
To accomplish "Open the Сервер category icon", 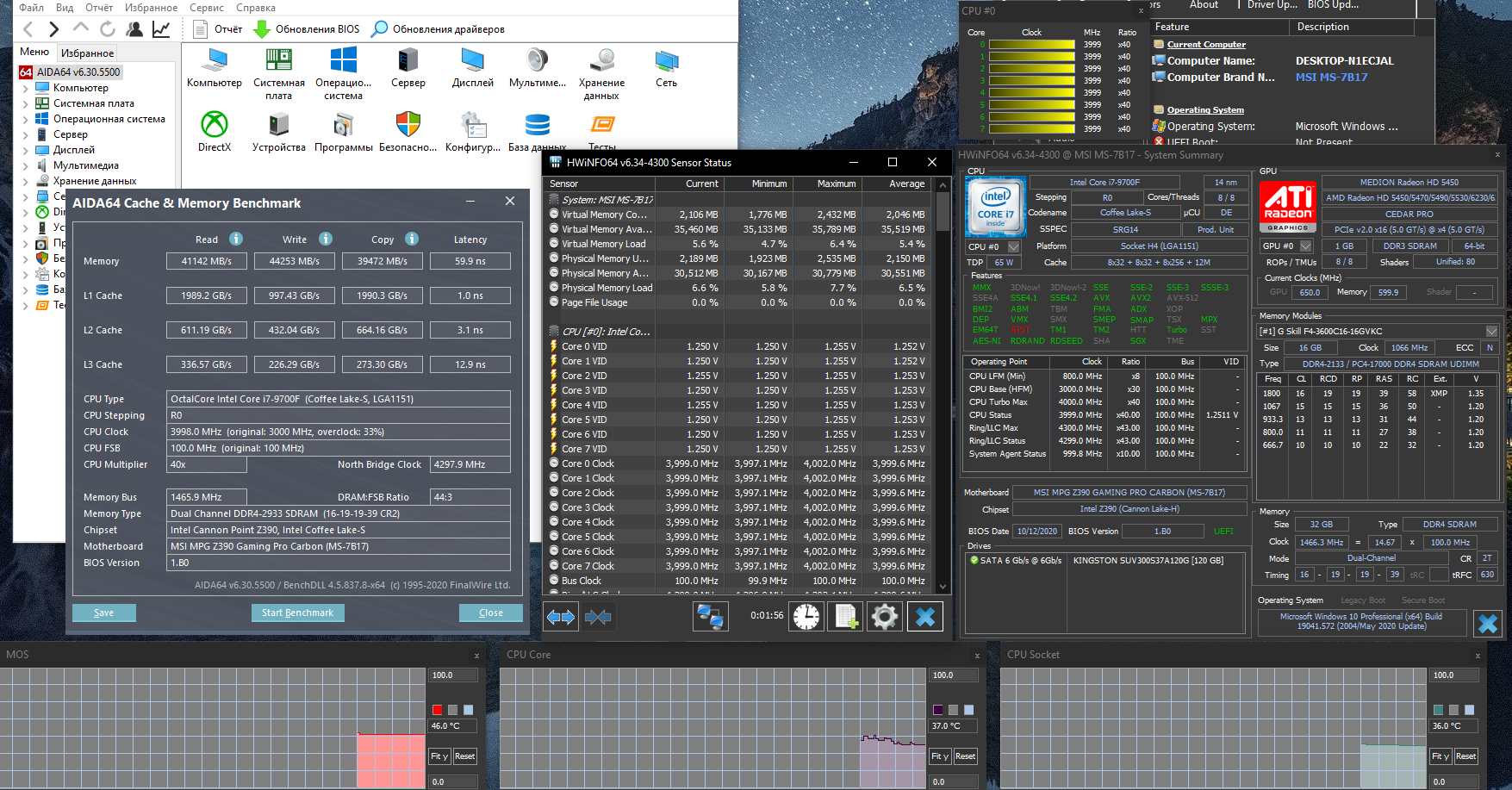I will tap(408, 60).
